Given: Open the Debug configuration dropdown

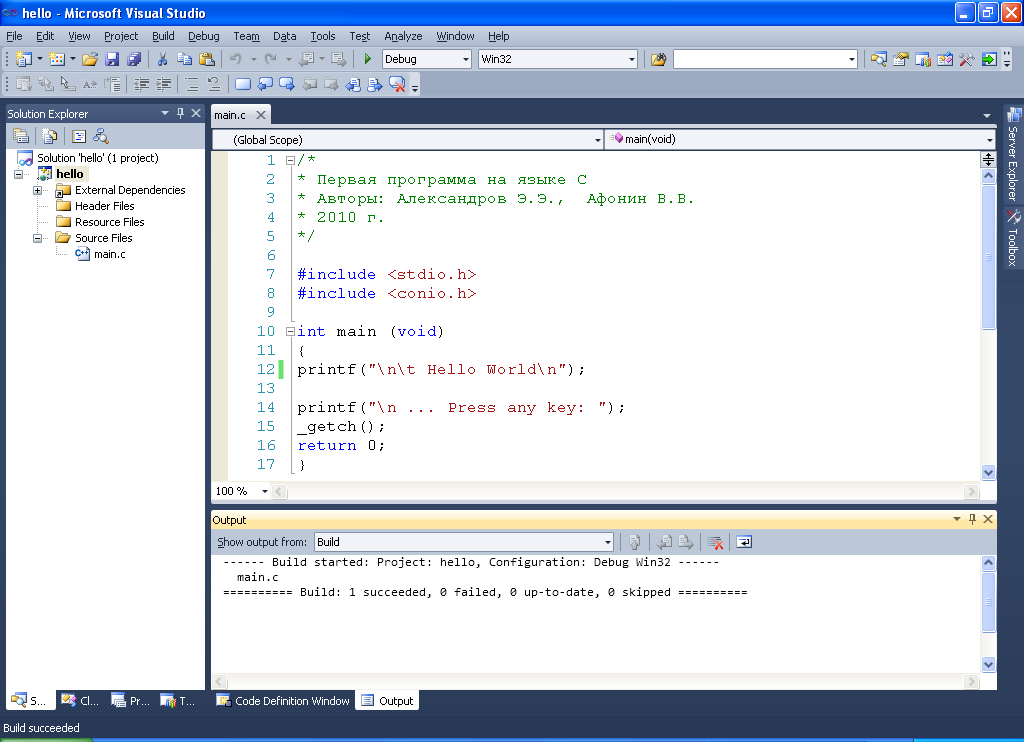Looking at the screenshot, I should pos(466,59).
